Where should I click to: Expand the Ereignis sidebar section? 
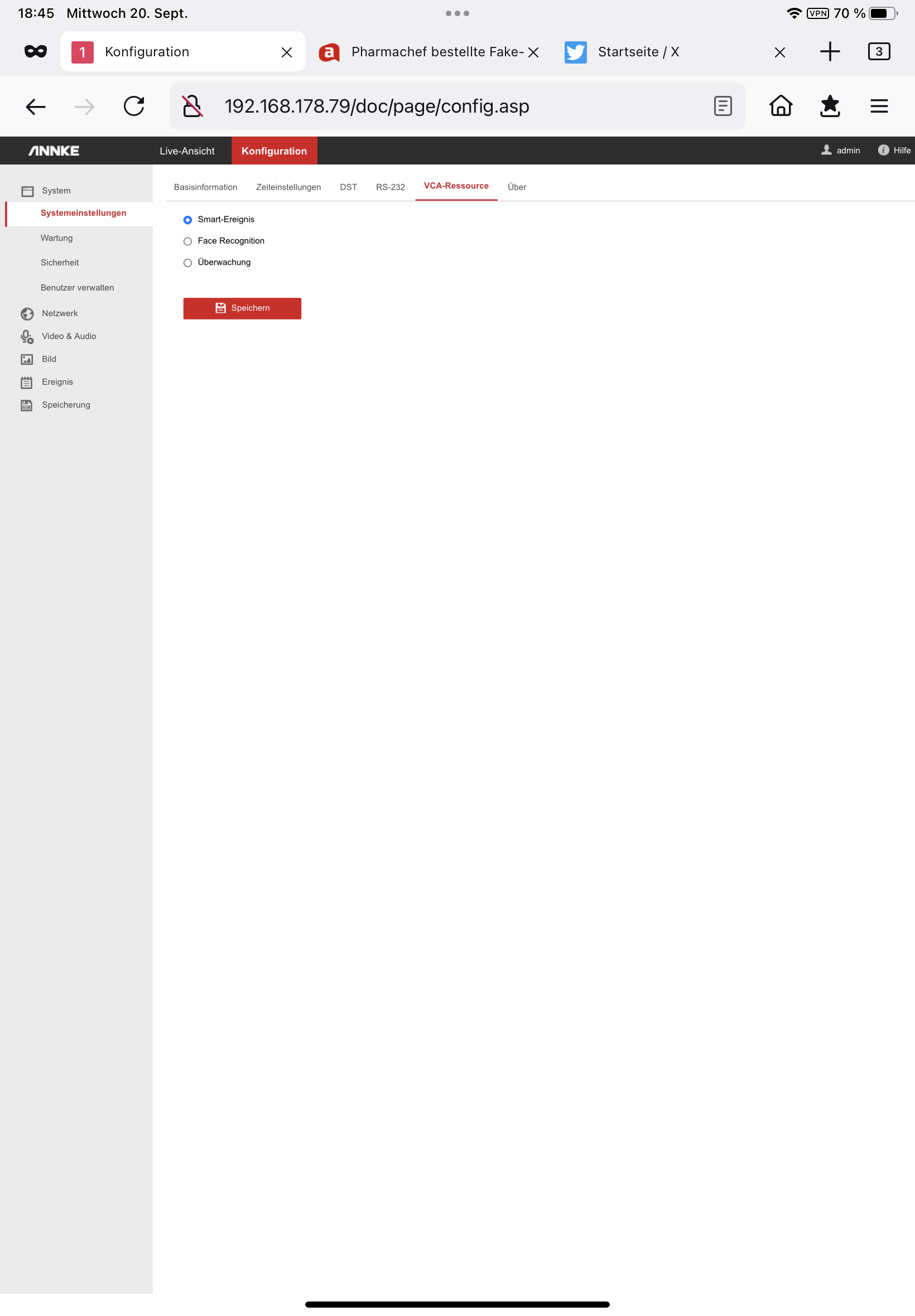point(57,382)
